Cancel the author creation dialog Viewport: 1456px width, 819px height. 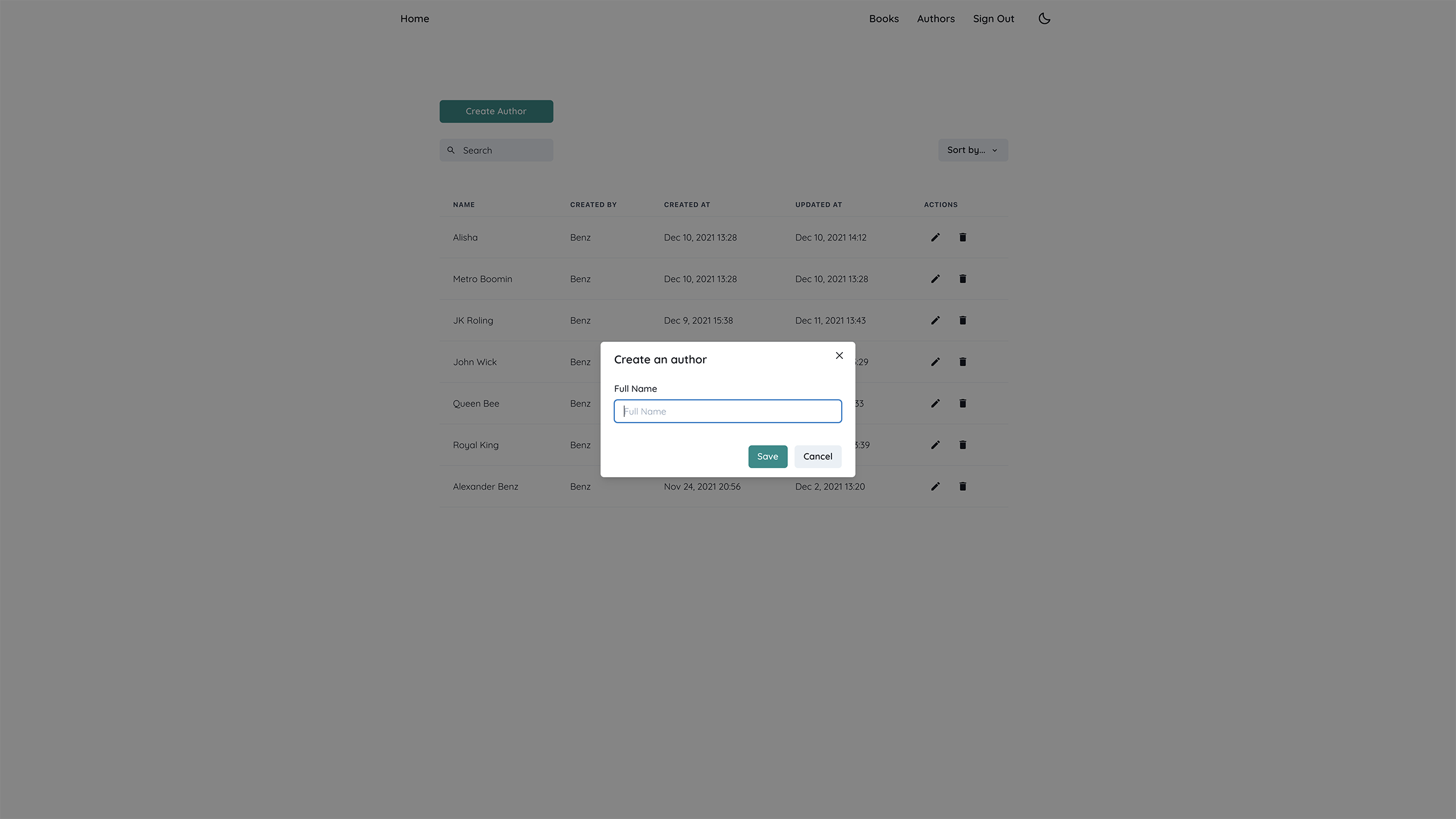[817, 457]
